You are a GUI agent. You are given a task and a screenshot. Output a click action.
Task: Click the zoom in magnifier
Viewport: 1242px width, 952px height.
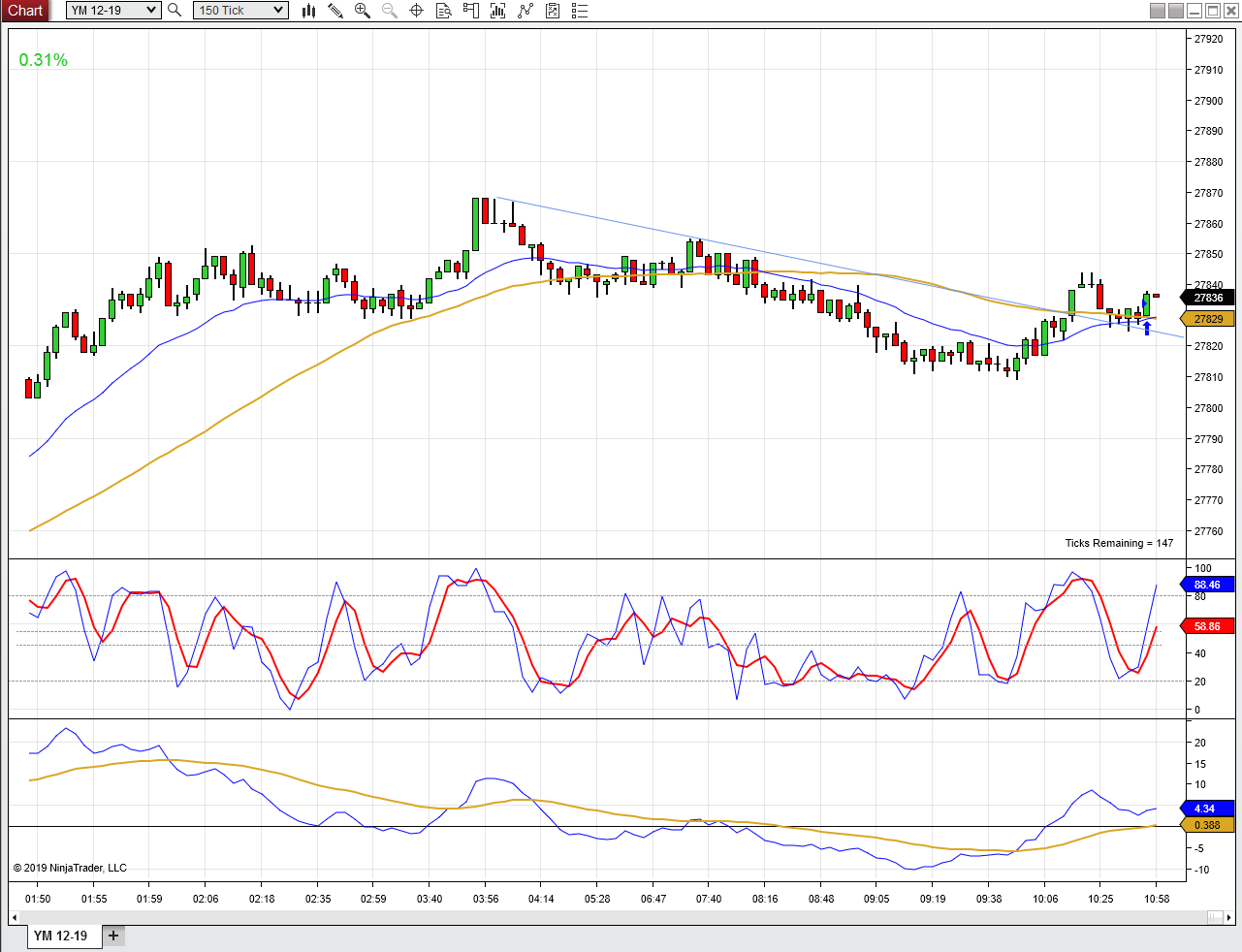363,11
